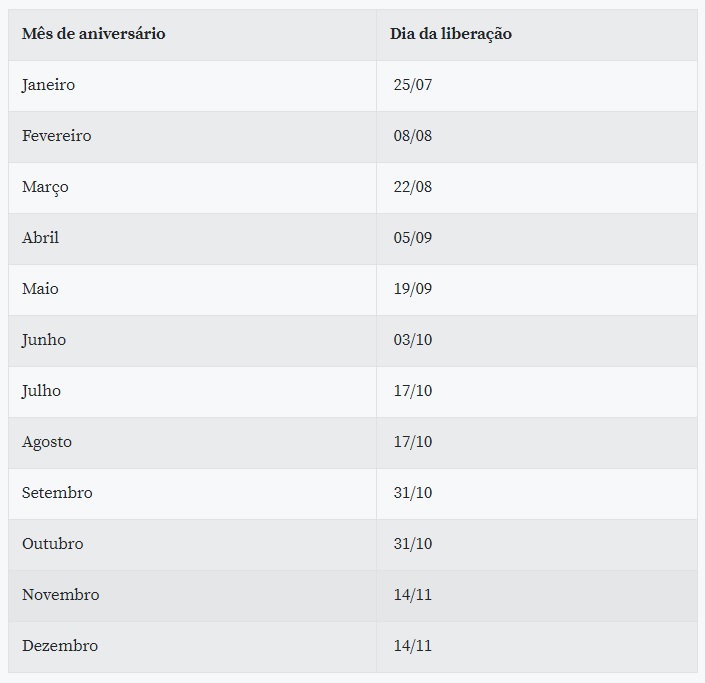Select the Abril month cell
The image size is (705, 683).
(41, 238)
